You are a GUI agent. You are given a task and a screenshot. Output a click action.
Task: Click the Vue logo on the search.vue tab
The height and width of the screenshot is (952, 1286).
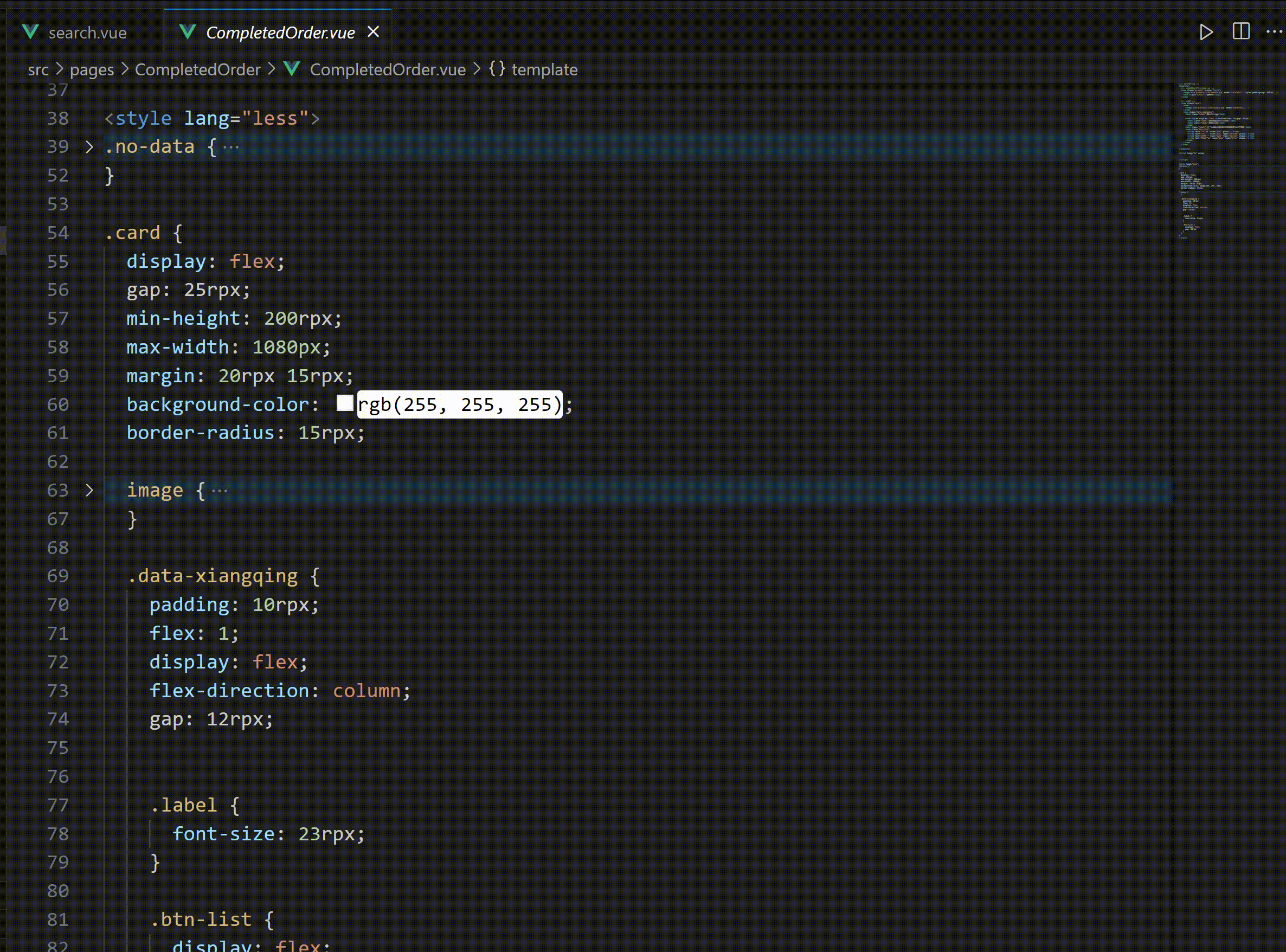click(x=30, y=33)
